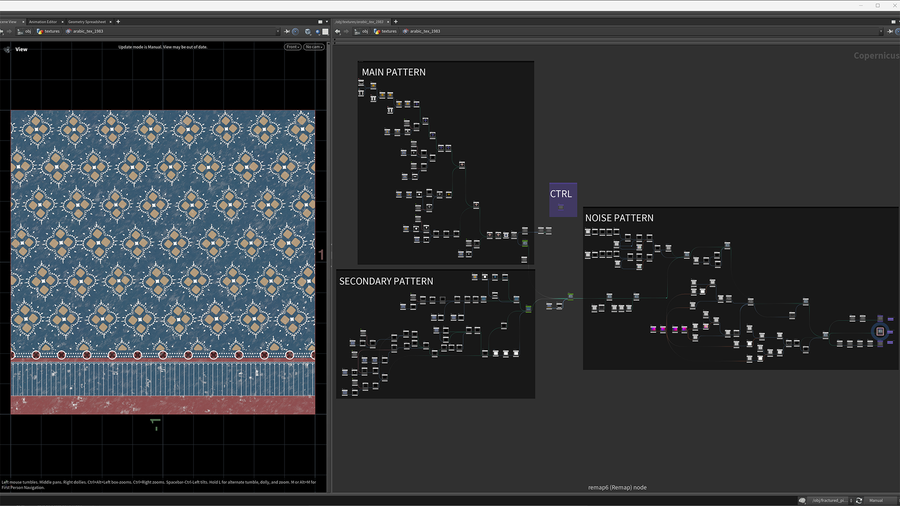Switch to the Geometry Spreadsheet tab
The width and height of the screenshot is (900, 506).
click(88, 21)
